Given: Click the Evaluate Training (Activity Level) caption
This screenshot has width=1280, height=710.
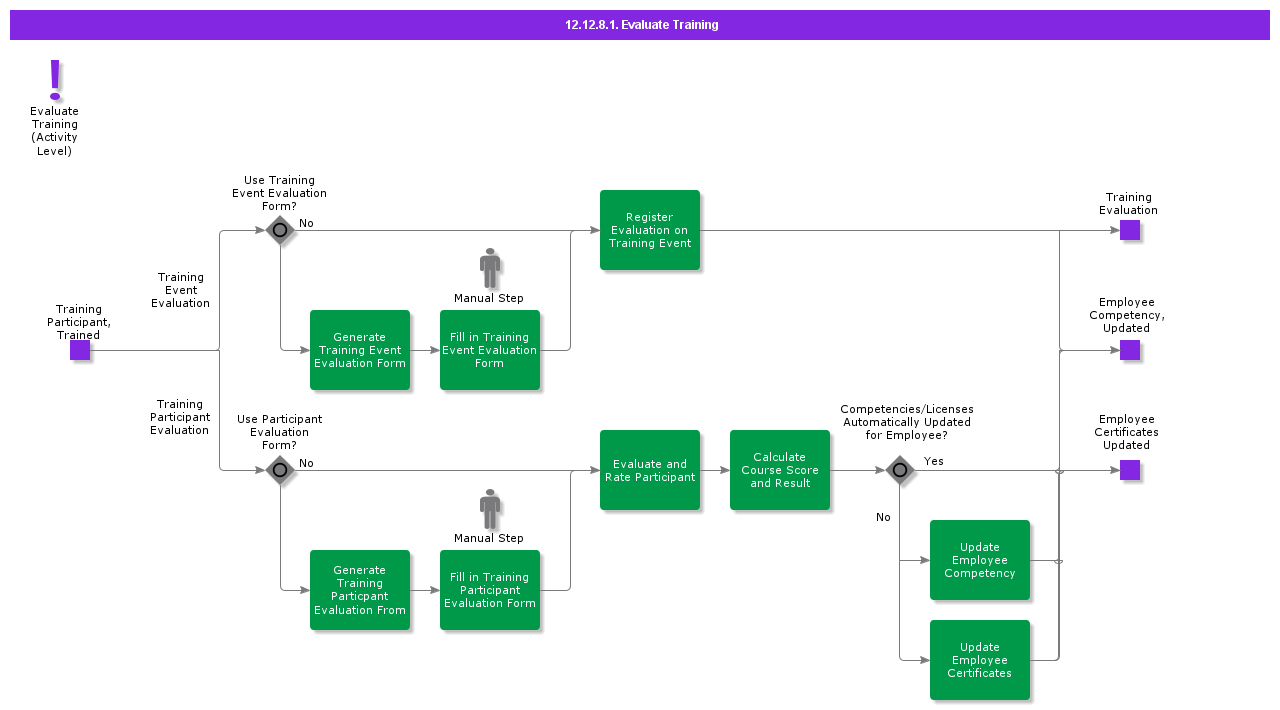Looking at the screenshot, I should (x=54, y=131).
